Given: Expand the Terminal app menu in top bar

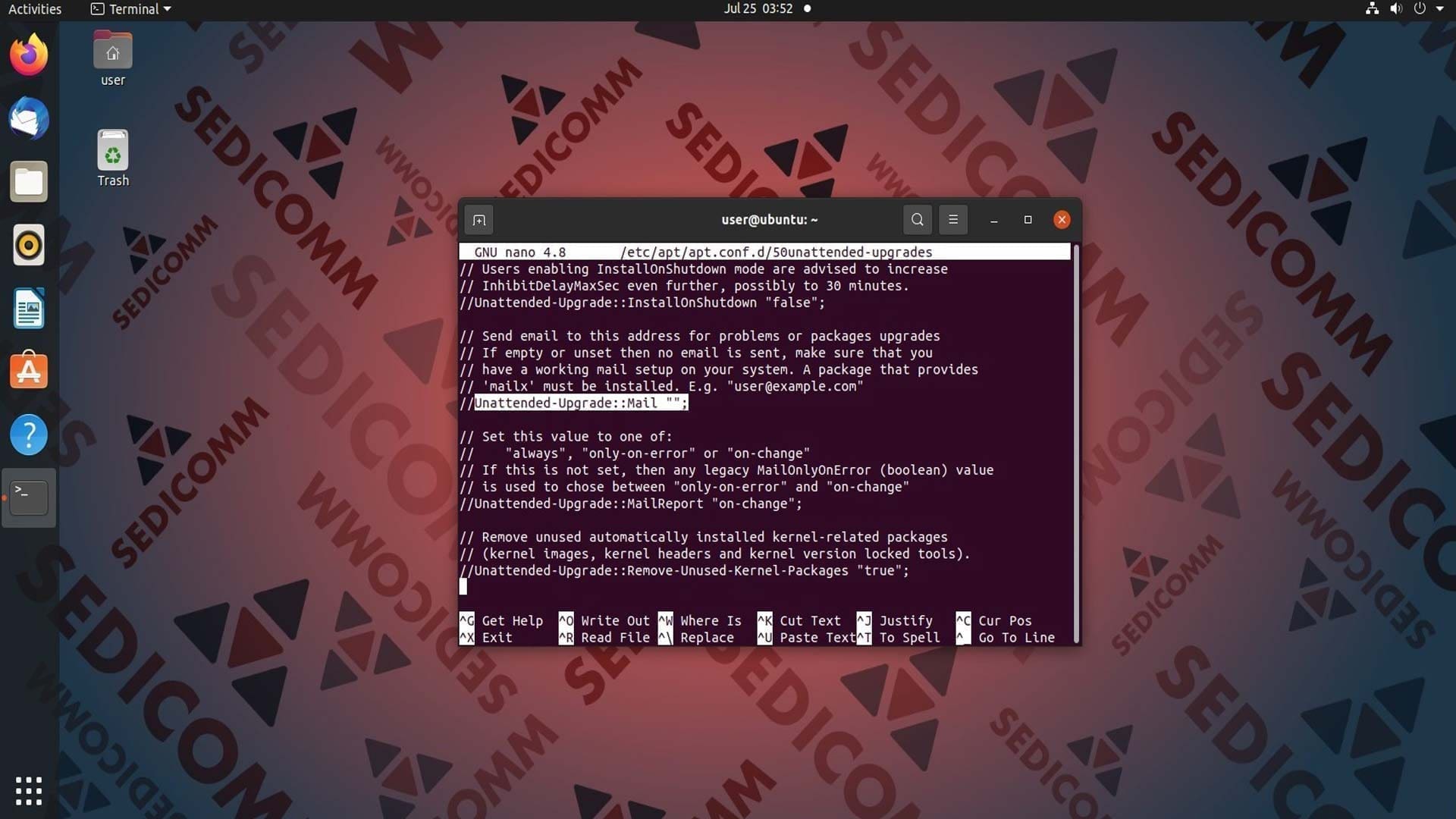Looking at the screenshot, I should (x=130, y=9).
